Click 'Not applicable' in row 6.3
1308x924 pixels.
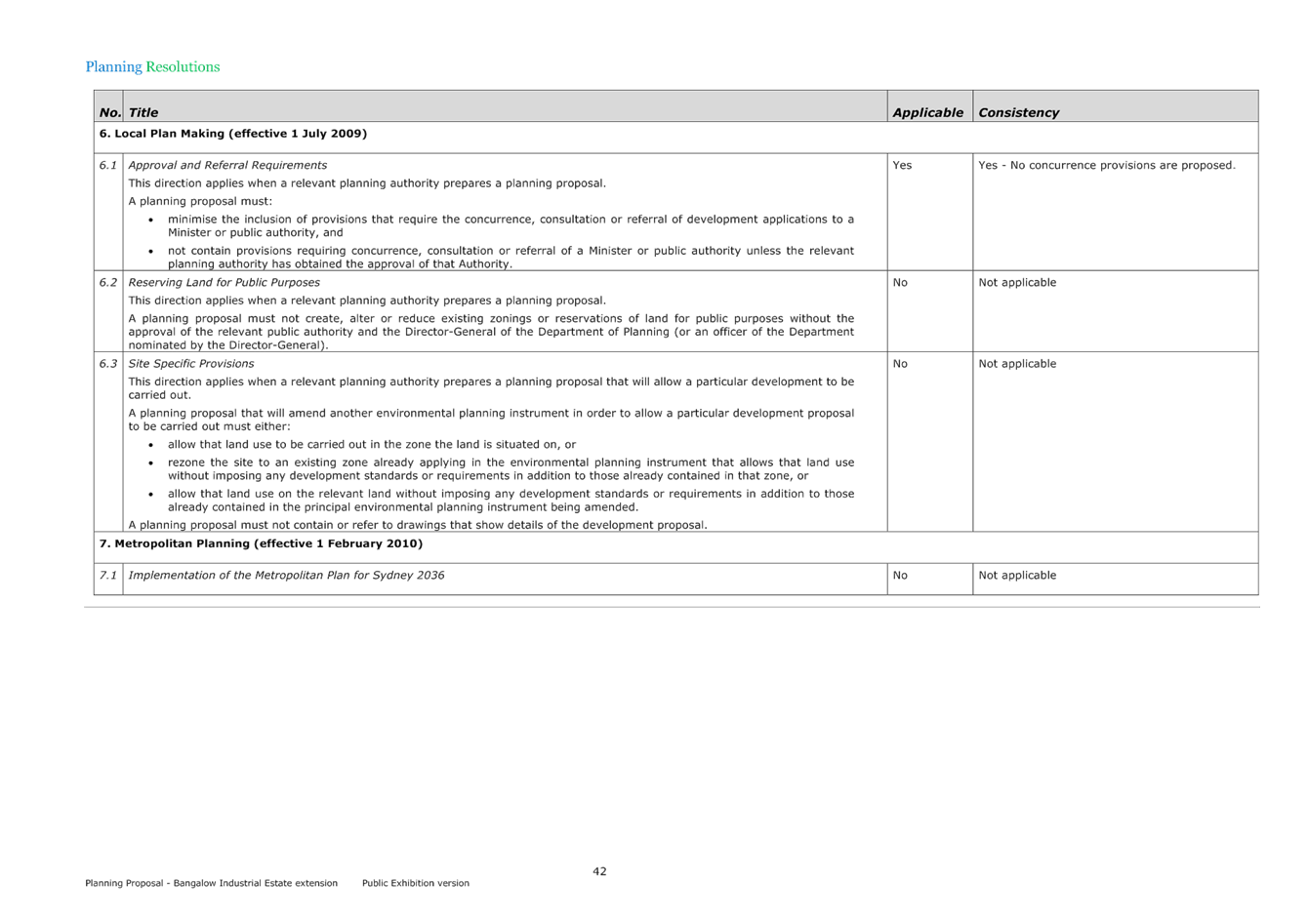click(x=1017, y=363)
